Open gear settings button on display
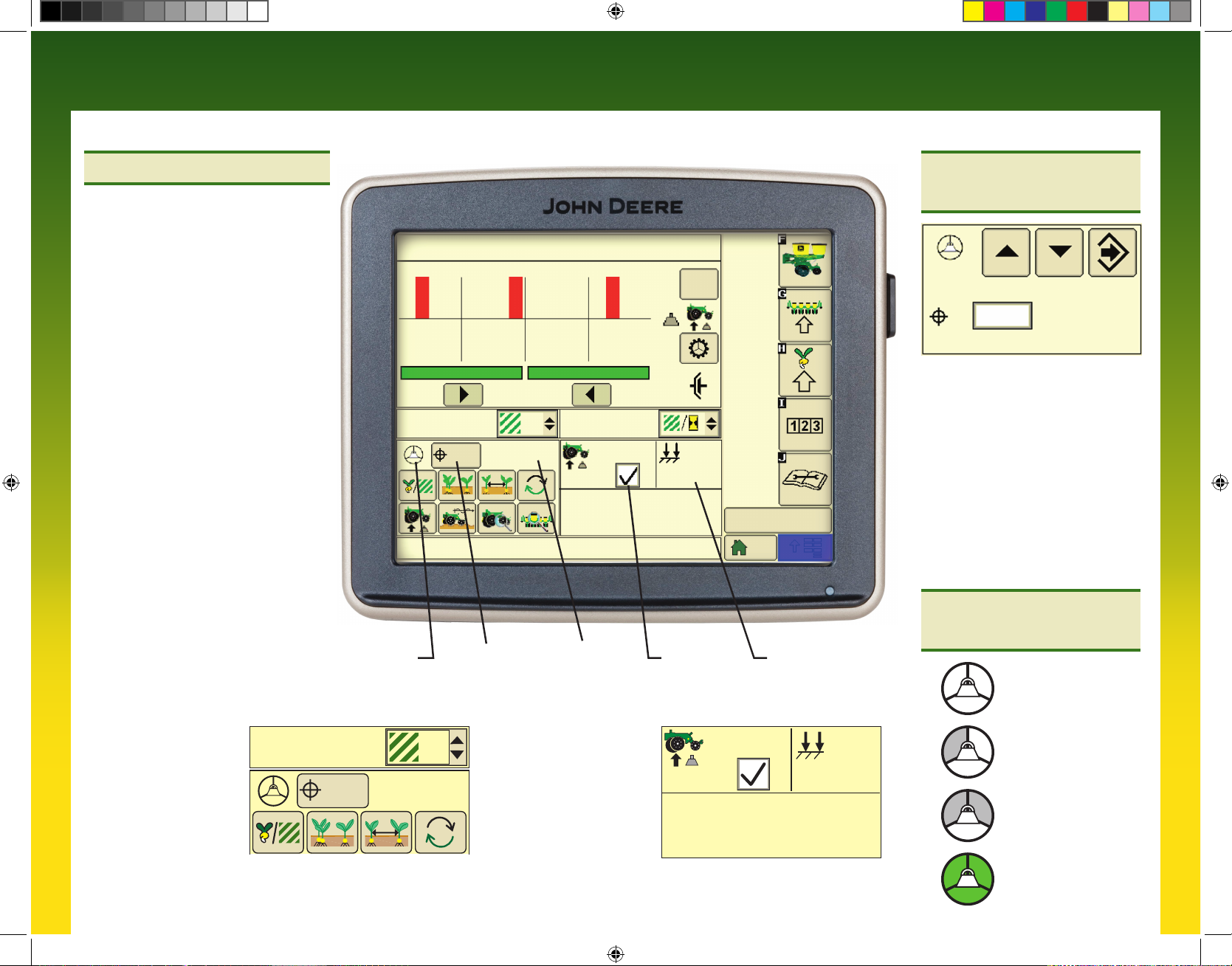 (698, 348)
